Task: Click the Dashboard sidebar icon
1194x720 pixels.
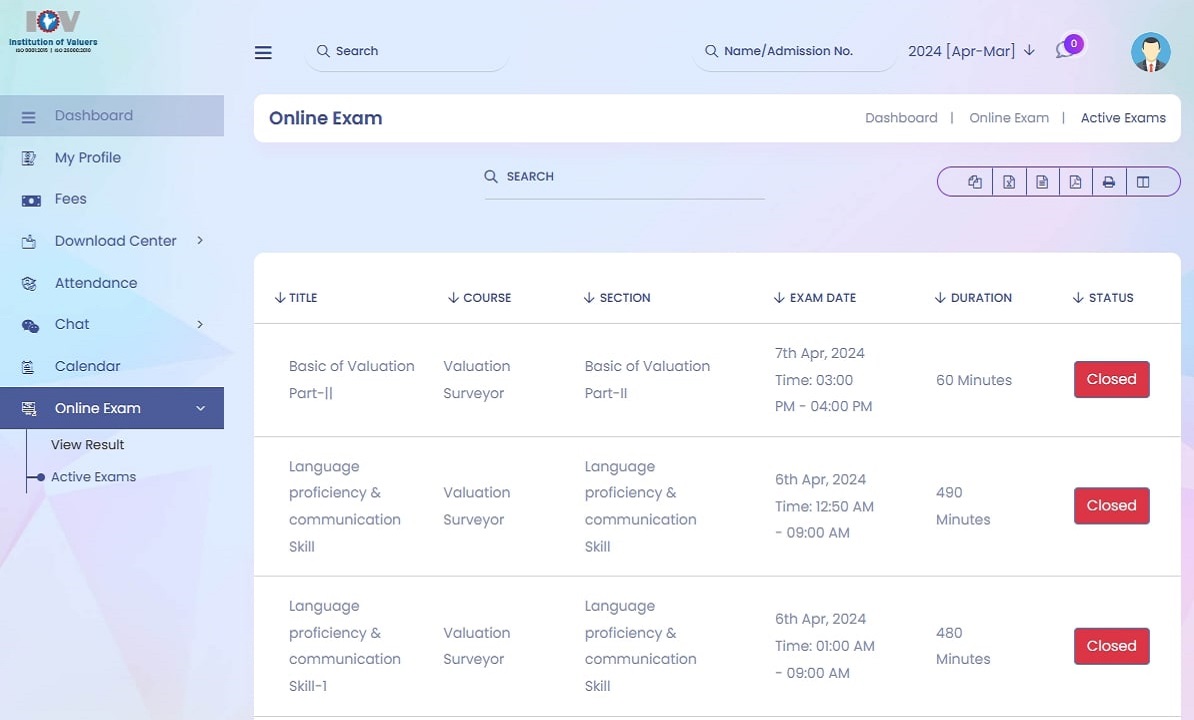Action: coord(29,117)
